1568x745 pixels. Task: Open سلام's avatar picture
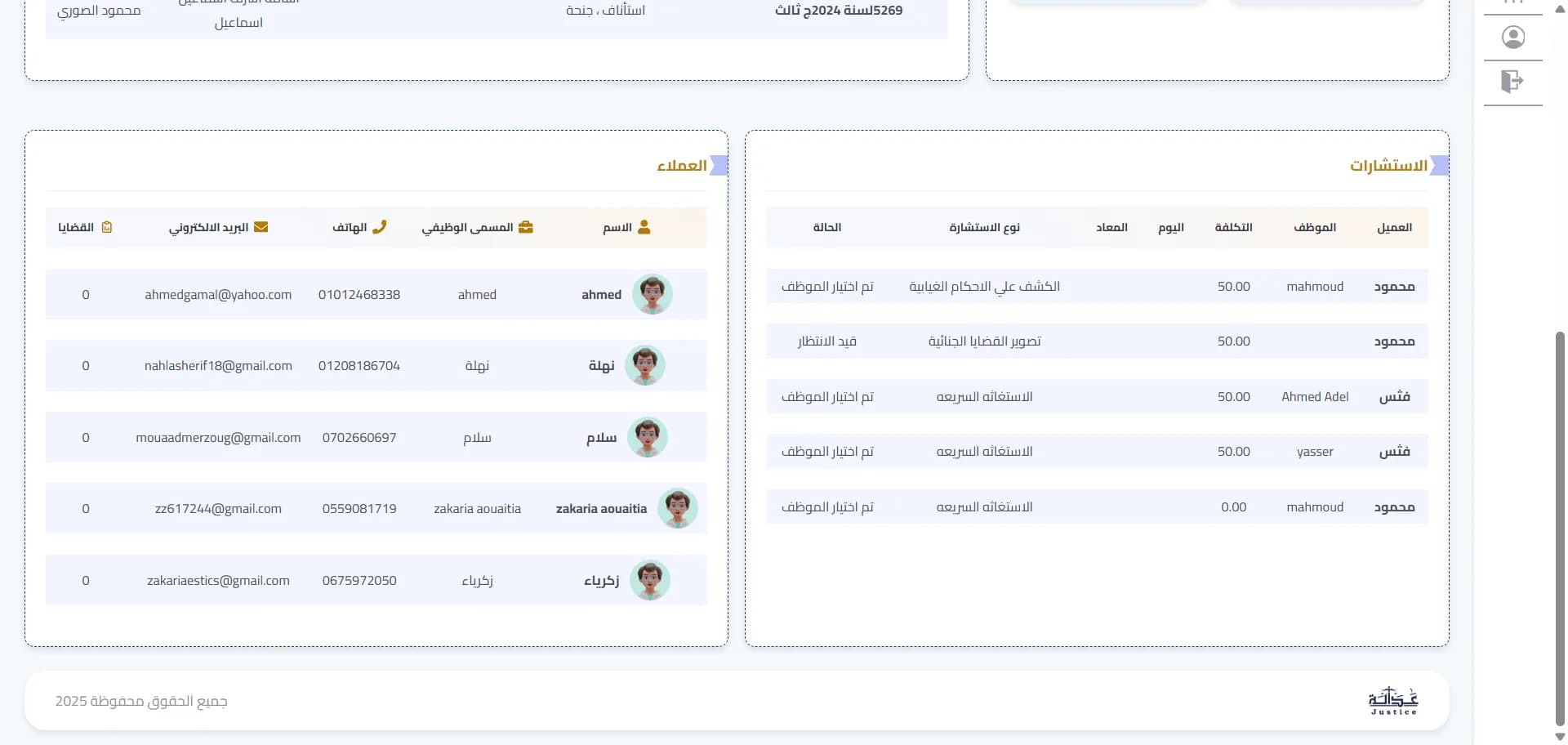point(647,437)
